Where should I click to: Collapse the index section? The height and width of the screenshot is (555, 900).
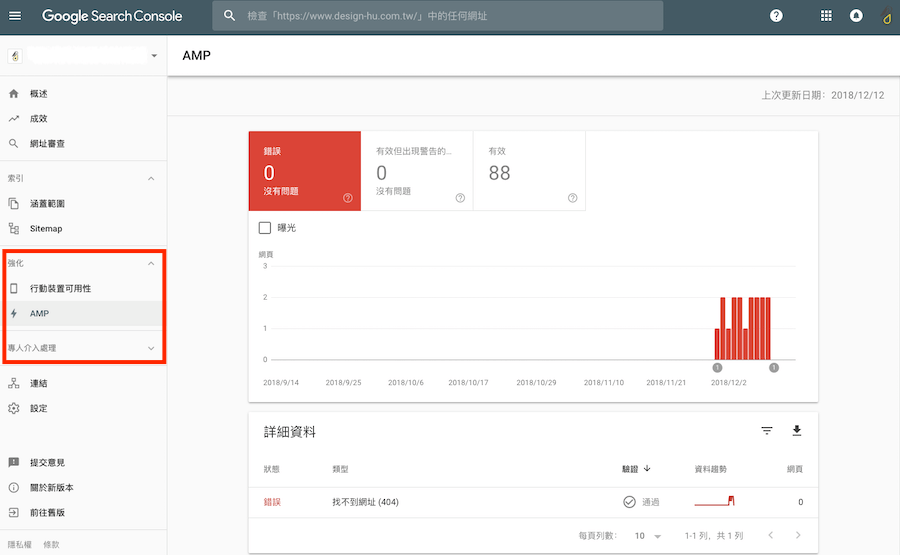point(151,179)
